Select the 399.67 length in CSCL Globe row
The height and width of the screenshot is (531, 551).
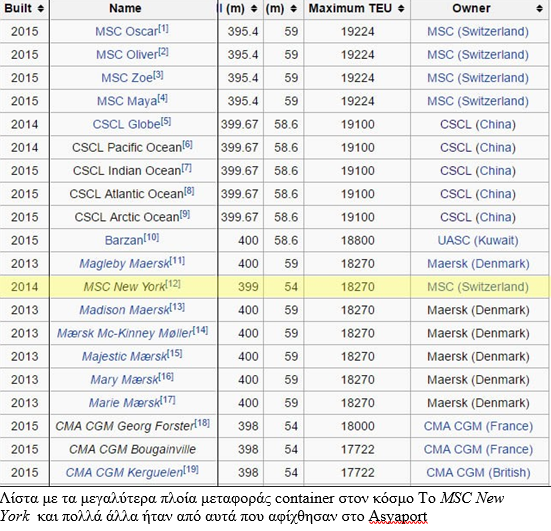(x=239, y=124)
